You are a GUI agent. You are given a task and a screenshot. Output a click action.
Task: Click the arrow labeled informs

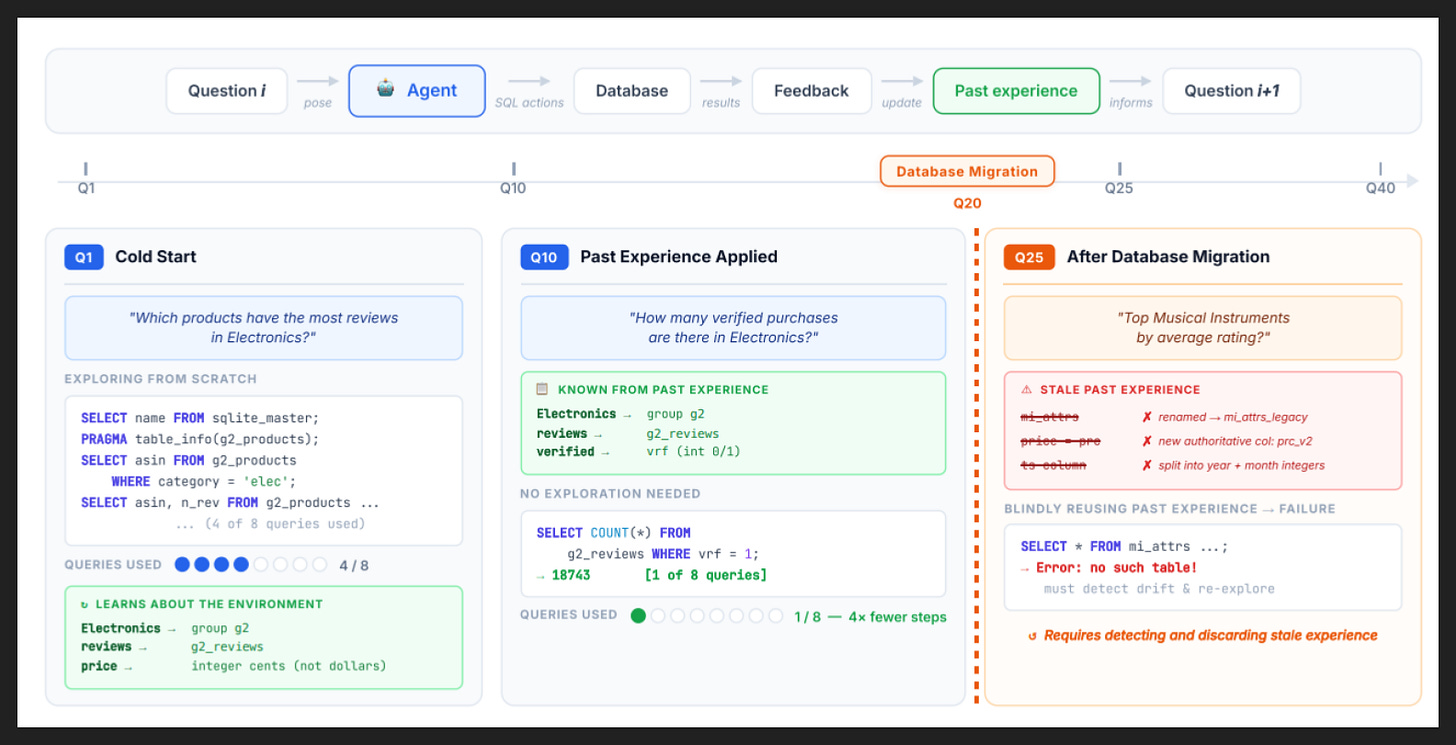[1131, 82]
